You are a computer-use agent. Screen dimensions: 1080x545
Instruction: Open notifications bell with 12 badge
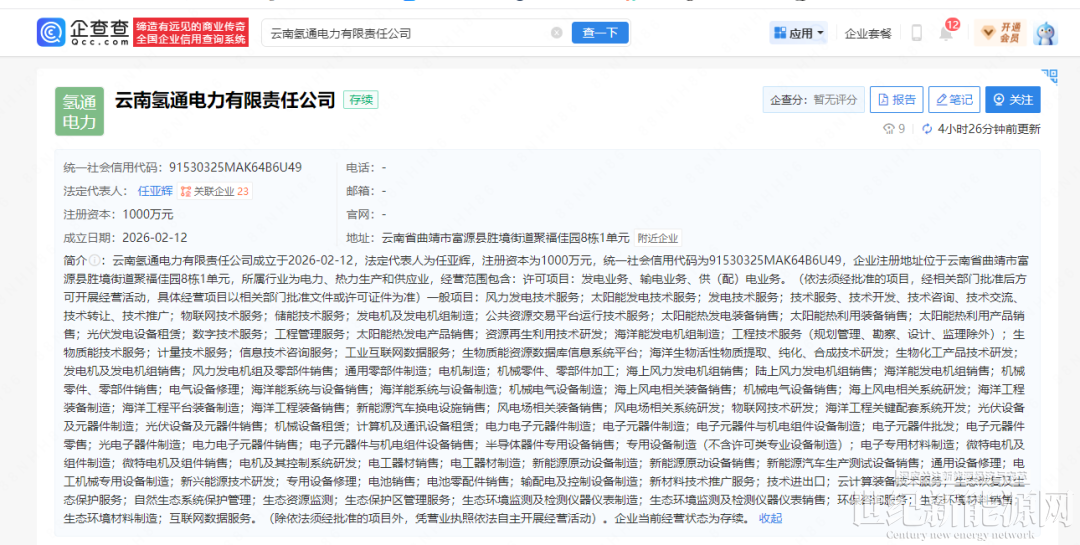point(945,33)
